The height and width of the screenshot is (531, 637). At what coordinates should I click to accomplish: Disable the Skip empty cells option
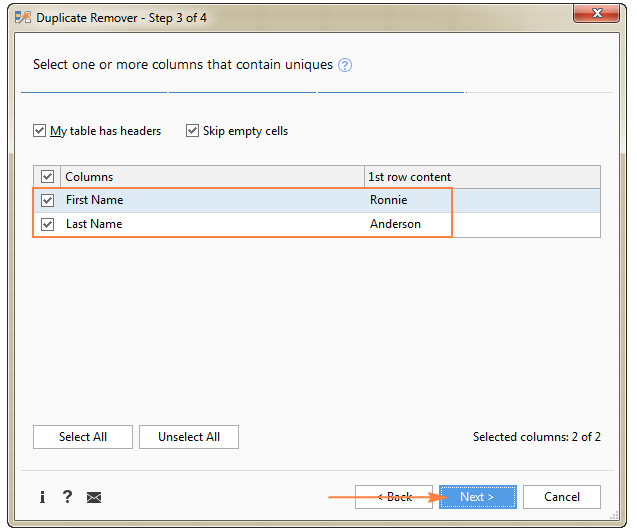(193, 131)
